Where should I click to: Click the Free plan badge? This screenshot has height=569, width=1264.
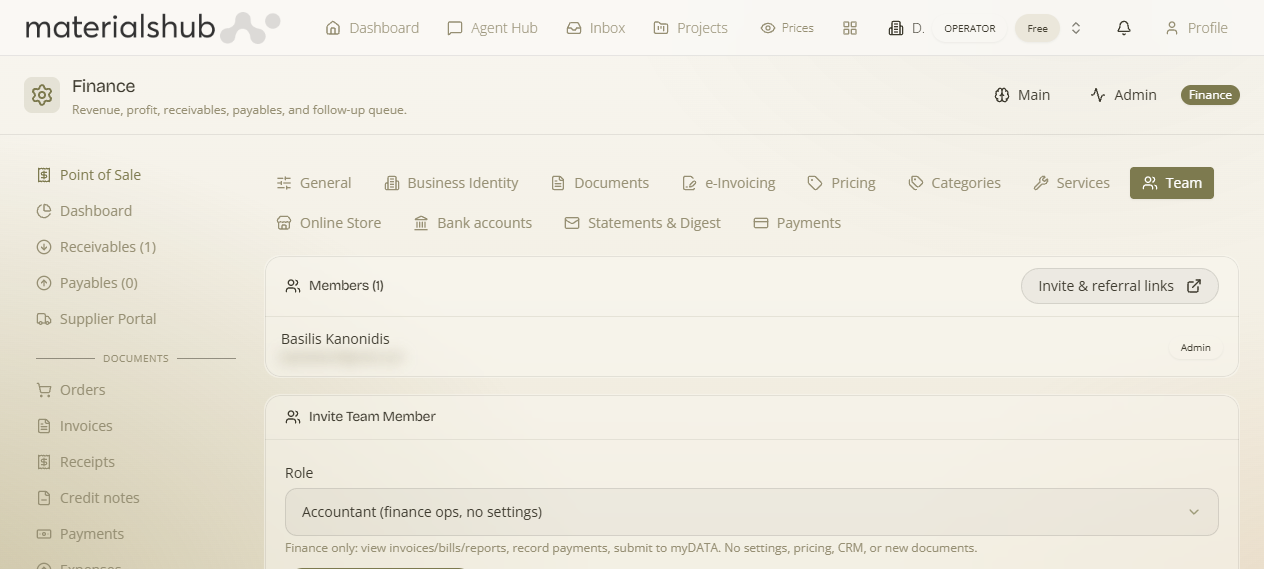[x=1037, y=28]
